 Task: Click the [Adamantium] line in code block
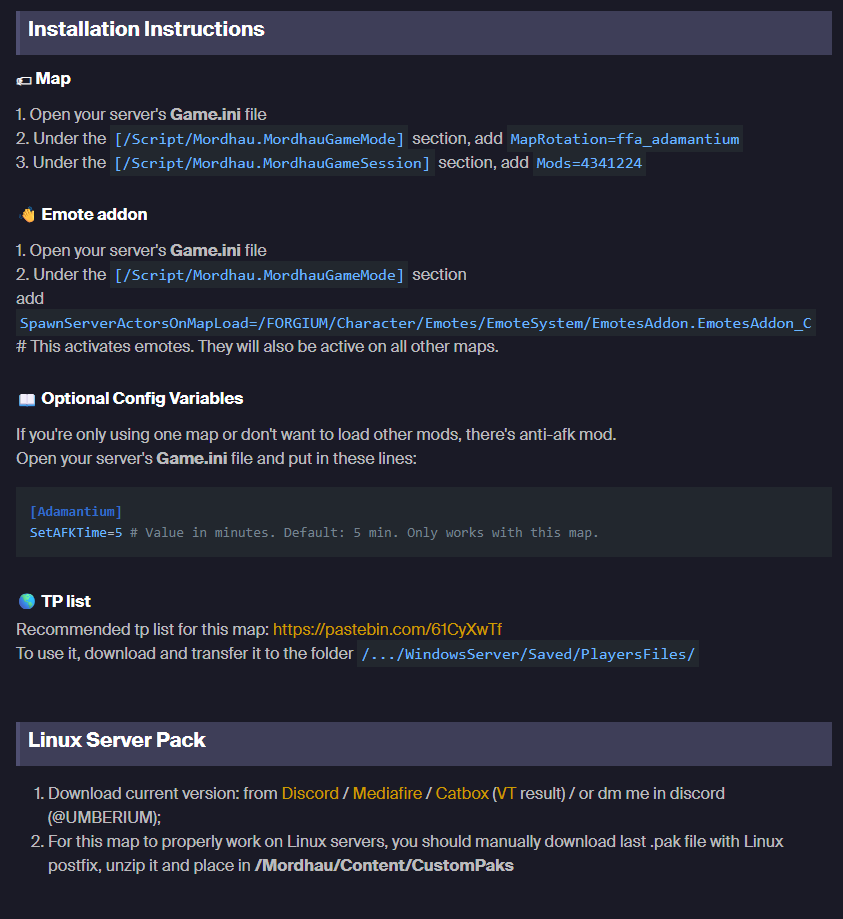pyautogui.click(x=76, y=511)
